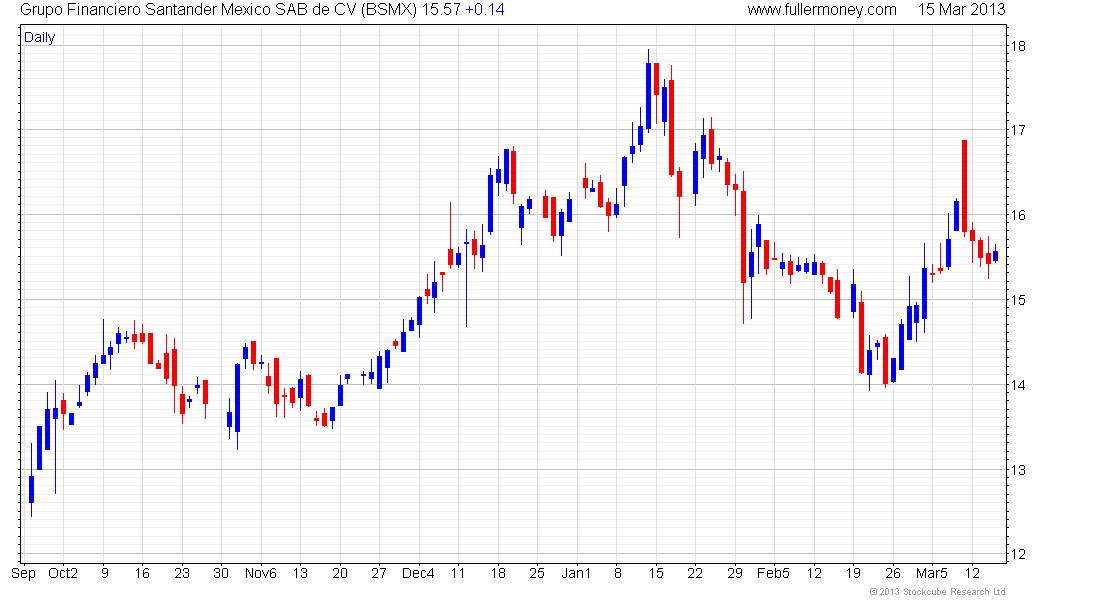Click the '15.57' last price value
Viewport: 1100px width, 600px height.
(x=441, y=10)
